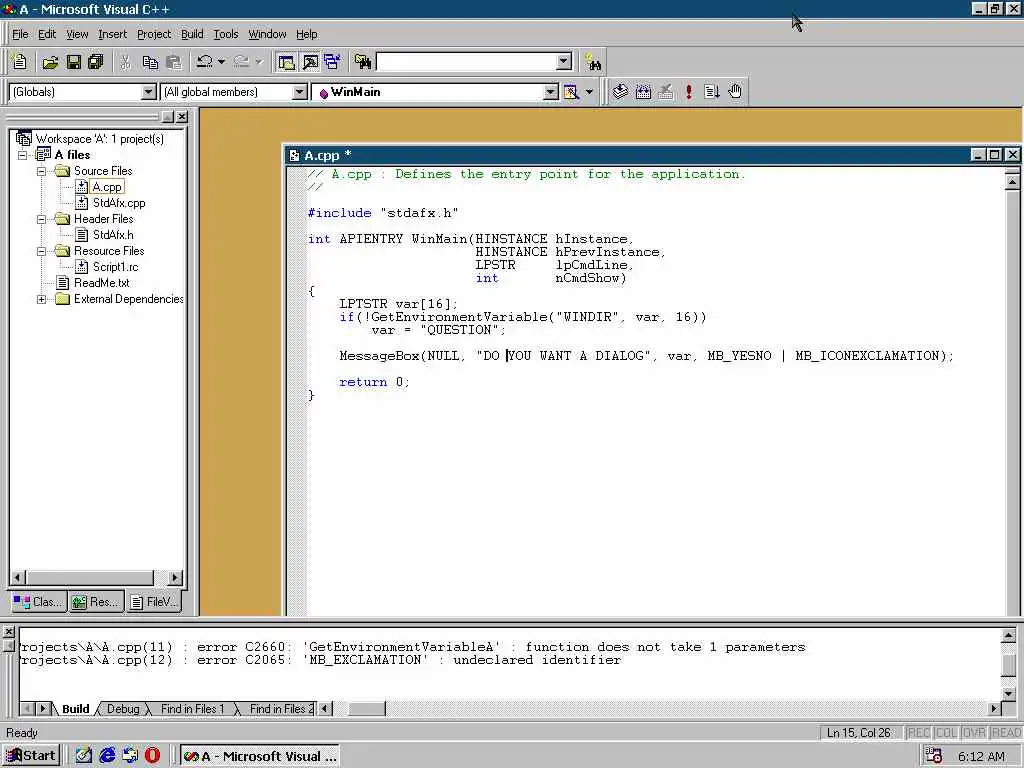The image size is (1024, 768).
Task: Click the WizardBar actions wand icon
Action: click(571, 92)
